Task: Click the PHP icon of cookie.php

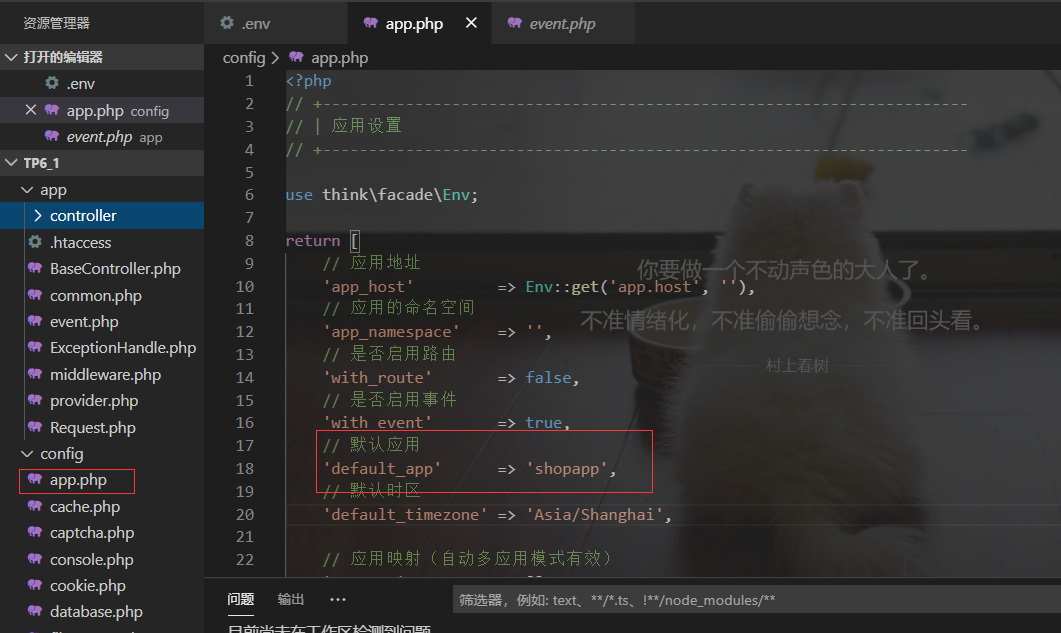Action: [35, 585]
